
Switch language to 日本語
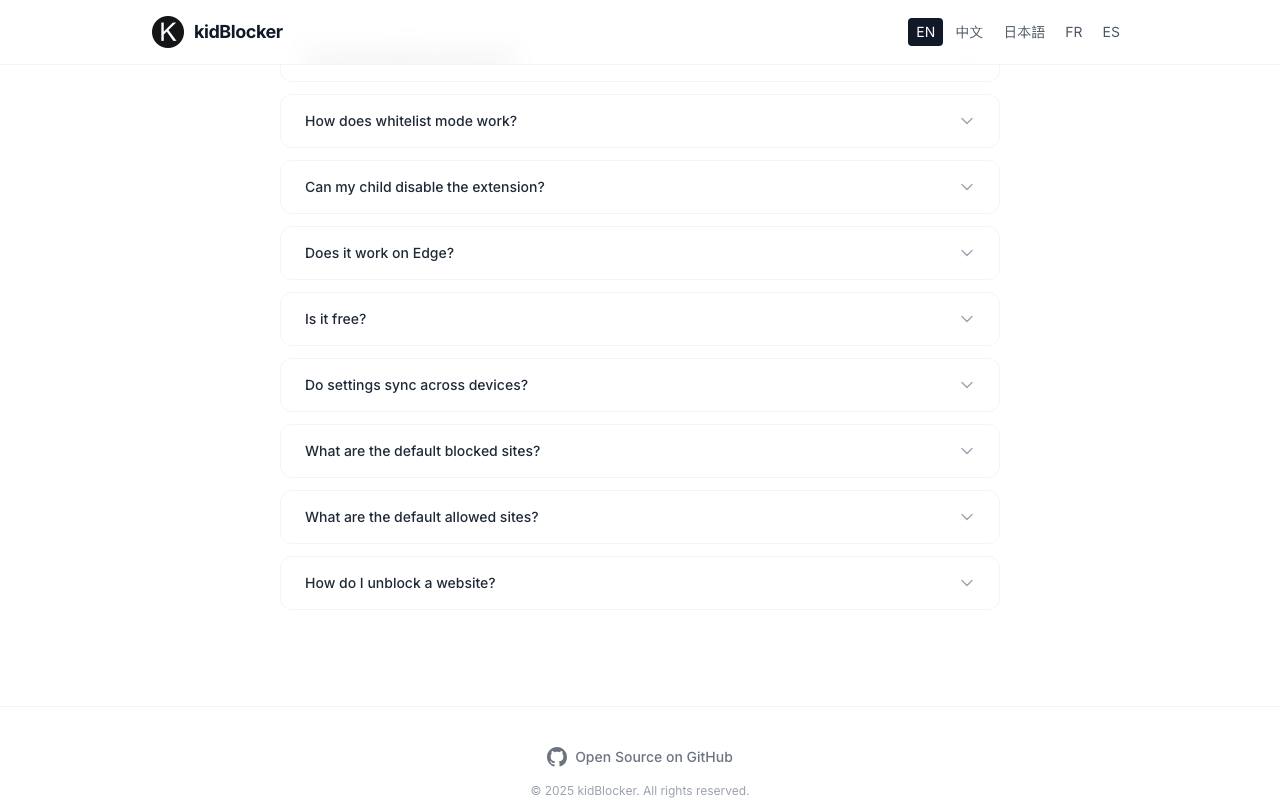pyautogui.click(x=1024, y=32)
